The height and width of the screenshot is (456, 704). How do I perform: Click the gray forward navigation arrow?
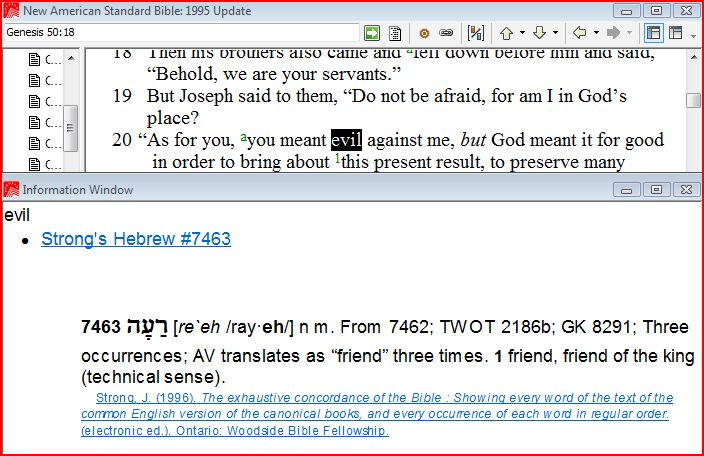(613, 33)
